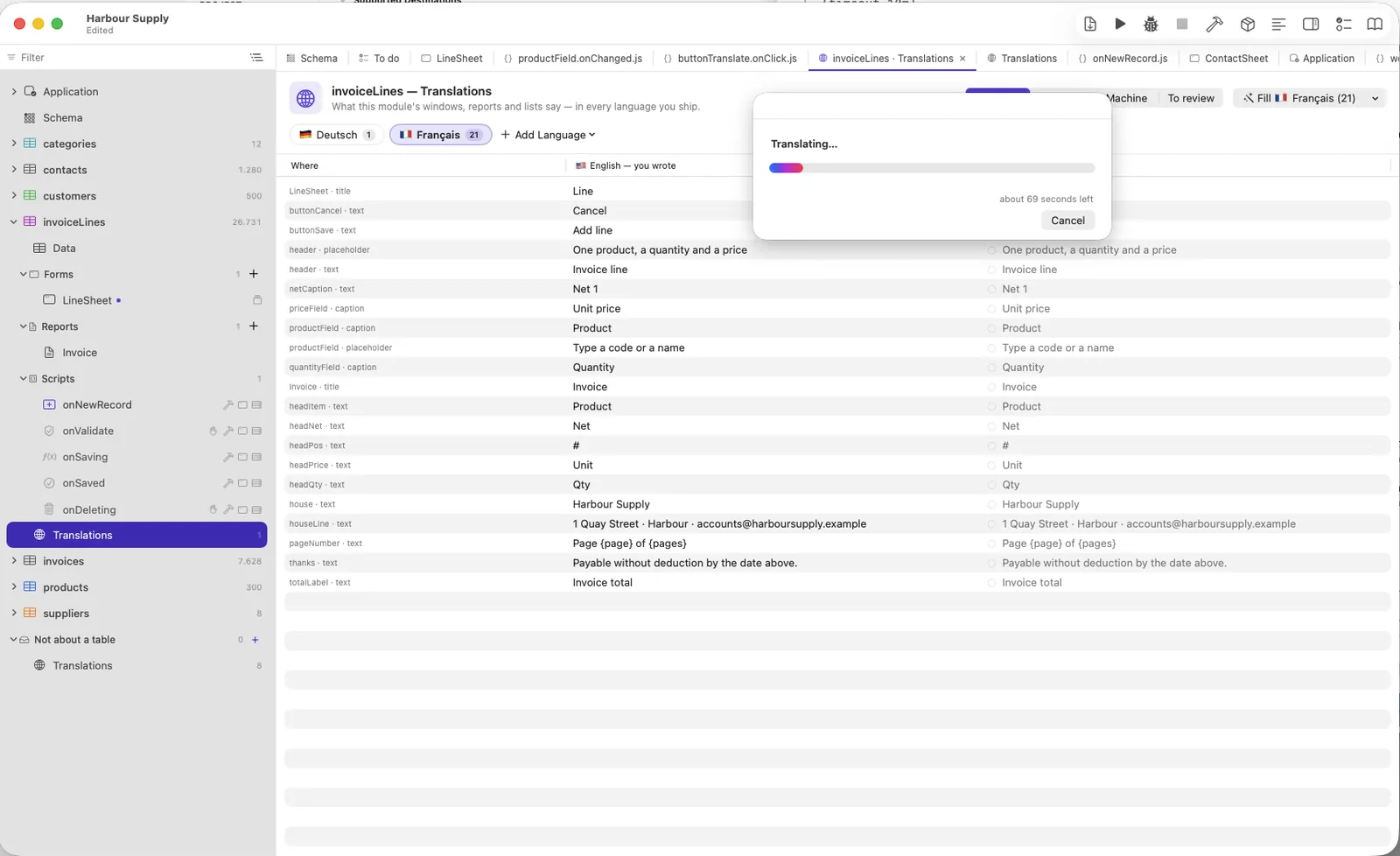Expand the Application tree node

[14, 92]
